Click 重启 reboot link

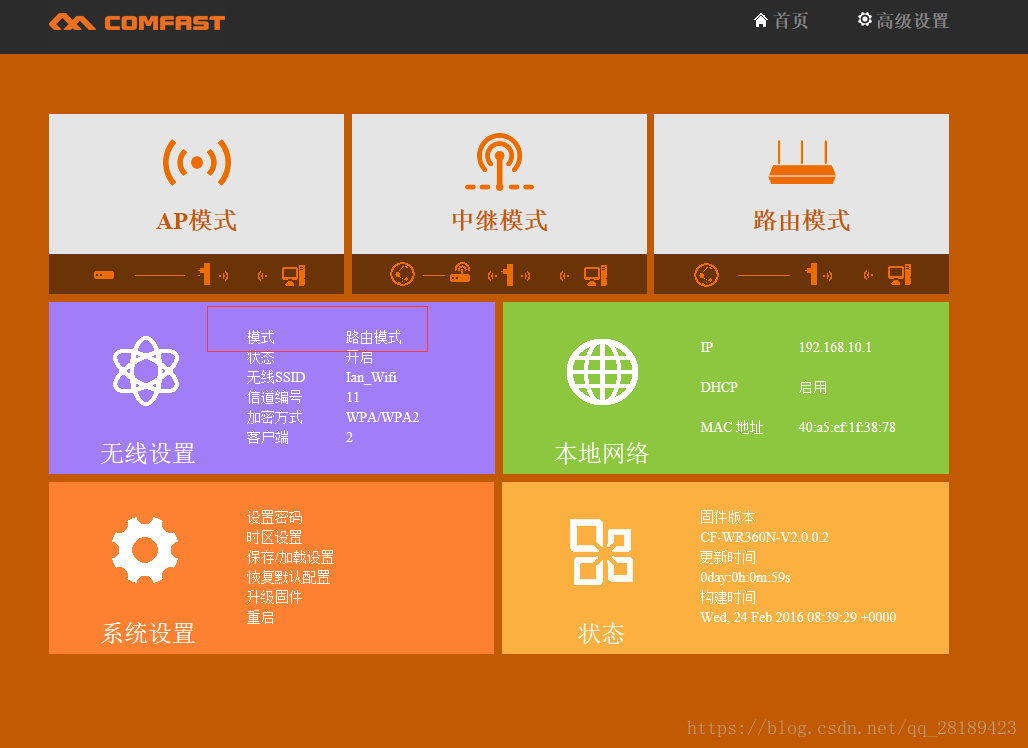point(260,617)
